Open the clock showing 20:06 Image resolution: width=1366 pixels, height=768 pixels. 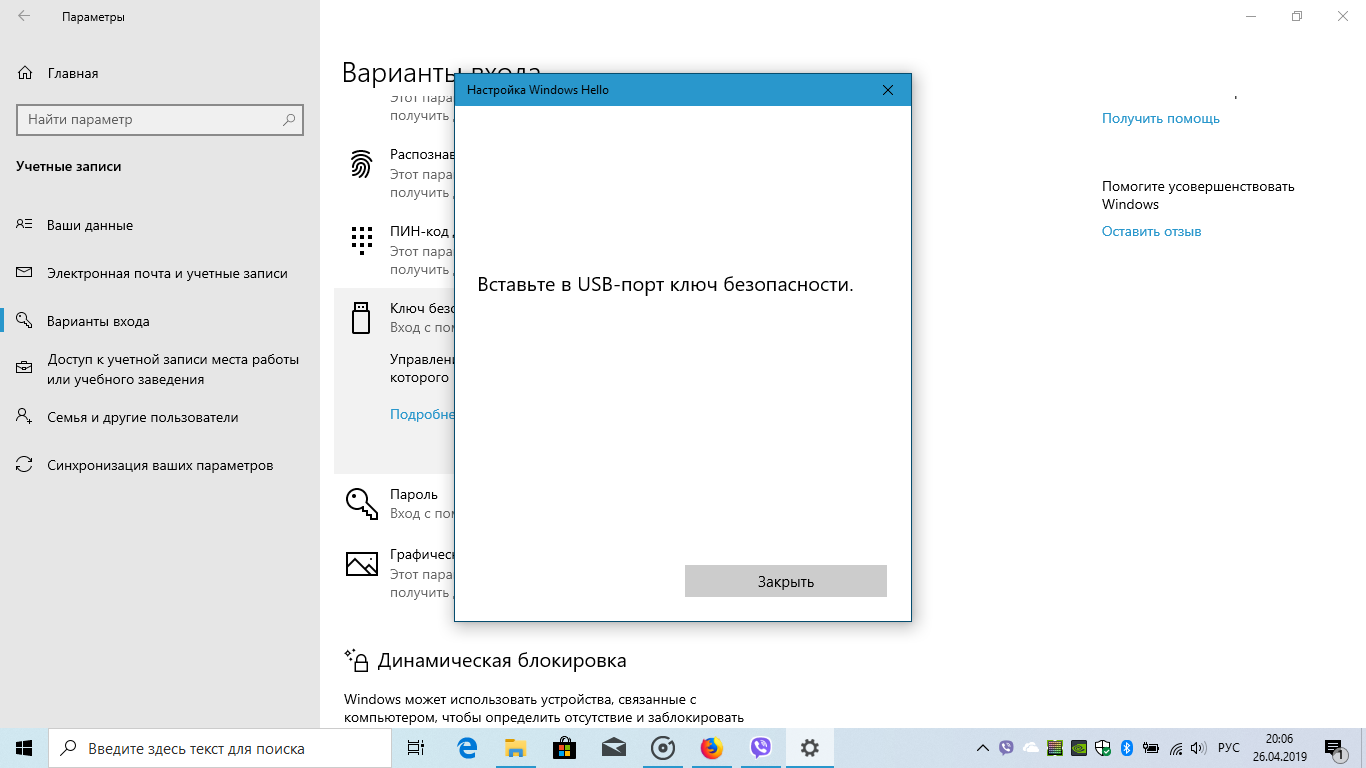coord(1279,748)
